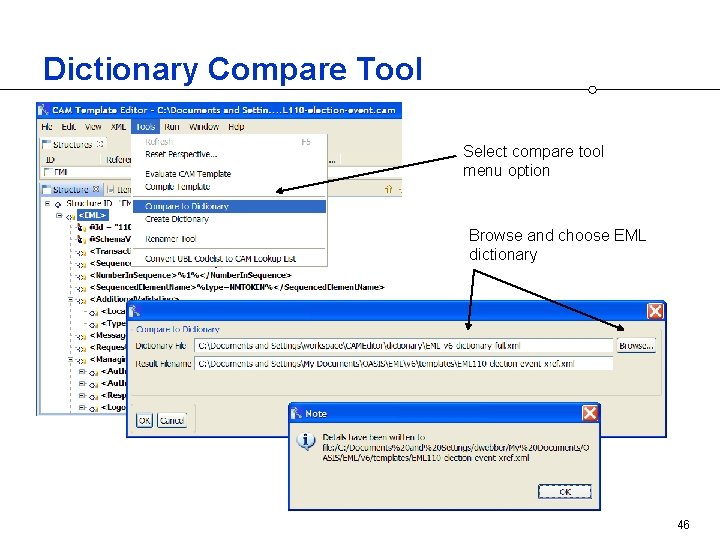Click the <Logo element icon
Viewport: 720px width, 540px height.
point(94,408)
